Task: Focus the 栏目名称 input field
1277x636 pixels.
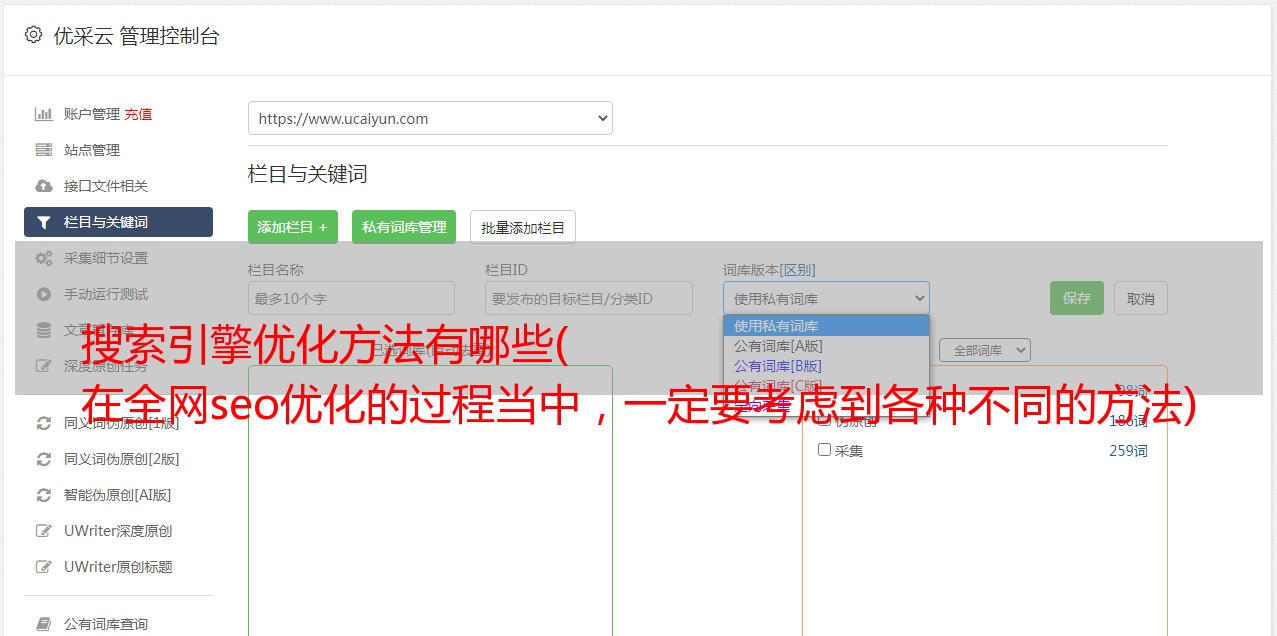Action: click(x=351, y=298)
